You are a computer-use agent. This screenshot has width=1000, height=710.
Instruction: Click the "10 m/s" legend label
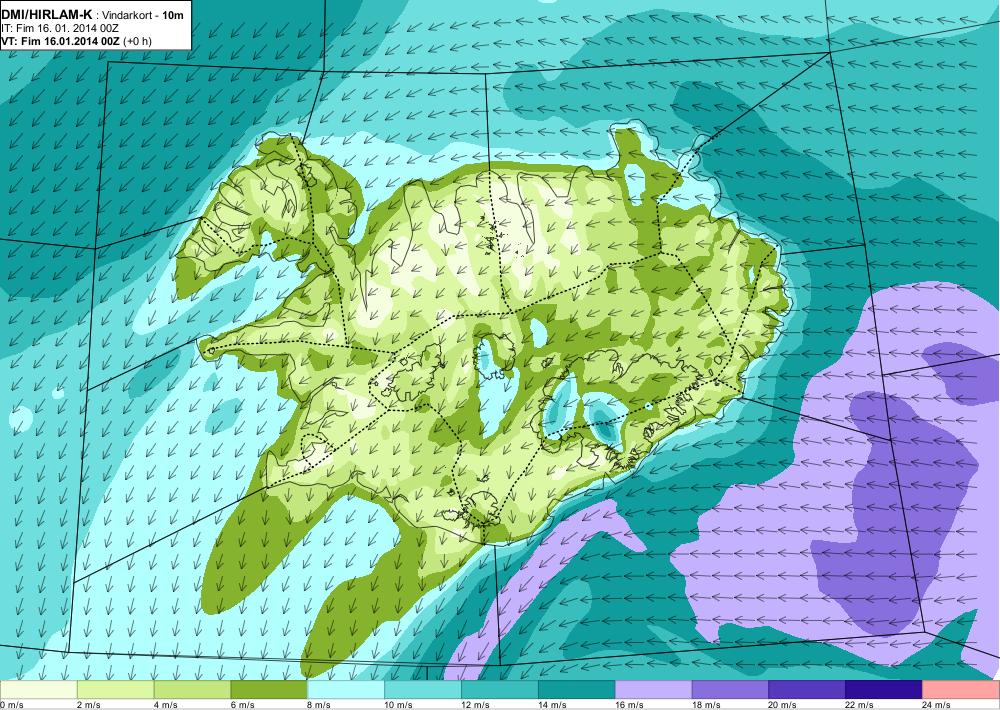pyautogui.click(x=399, y=705)
